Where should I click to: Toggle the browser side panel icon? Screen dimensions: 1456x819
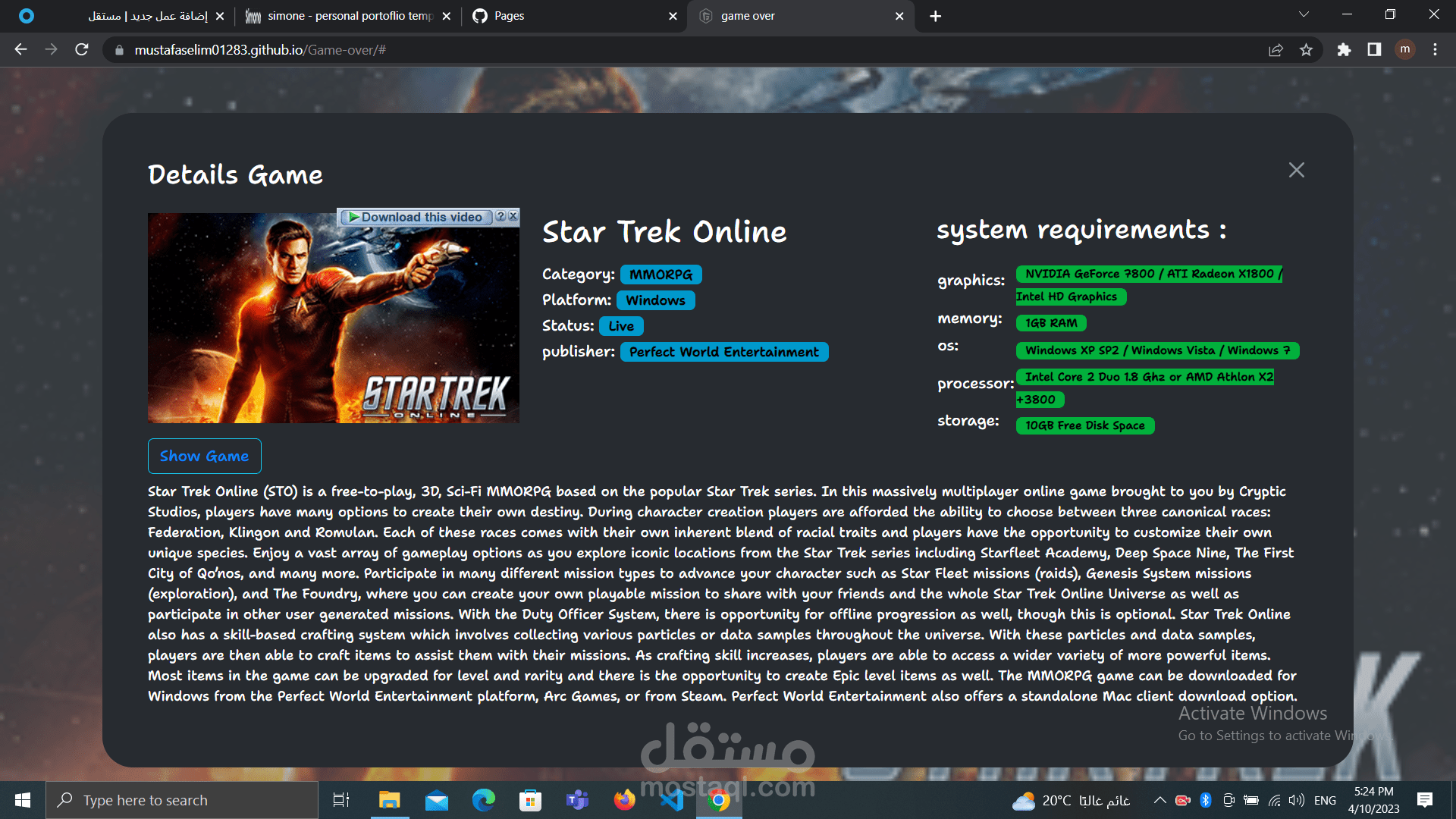click(x=1374, y=50)
